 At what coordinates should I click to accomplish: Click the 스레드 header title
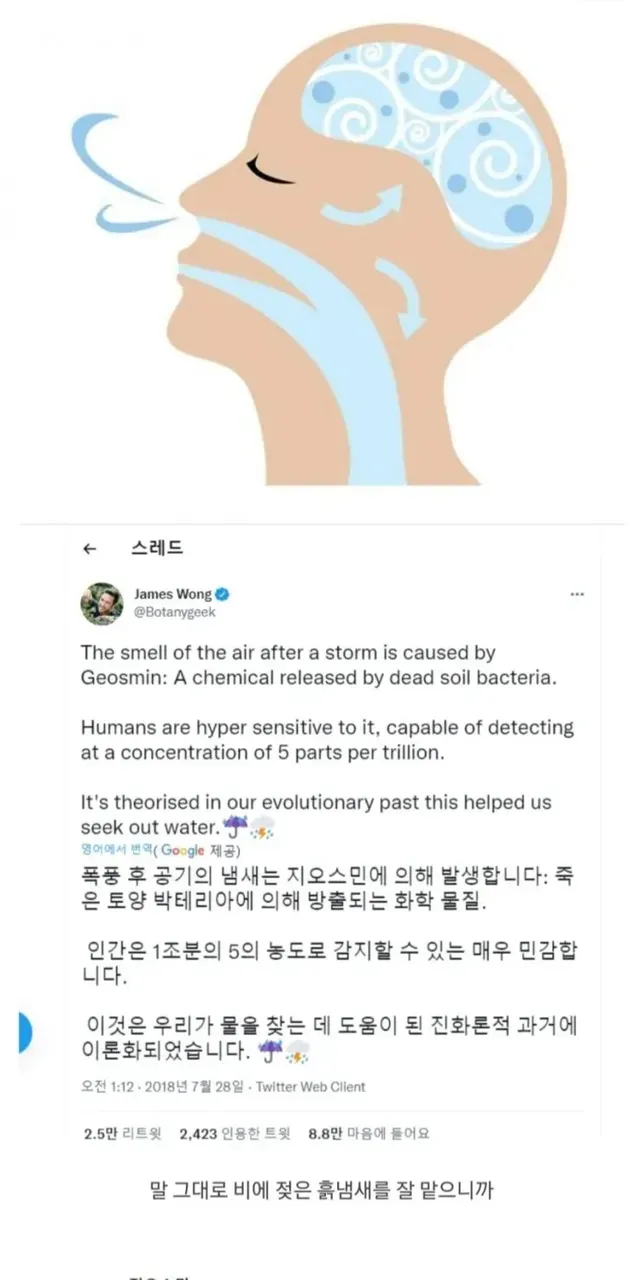(157, 549)
